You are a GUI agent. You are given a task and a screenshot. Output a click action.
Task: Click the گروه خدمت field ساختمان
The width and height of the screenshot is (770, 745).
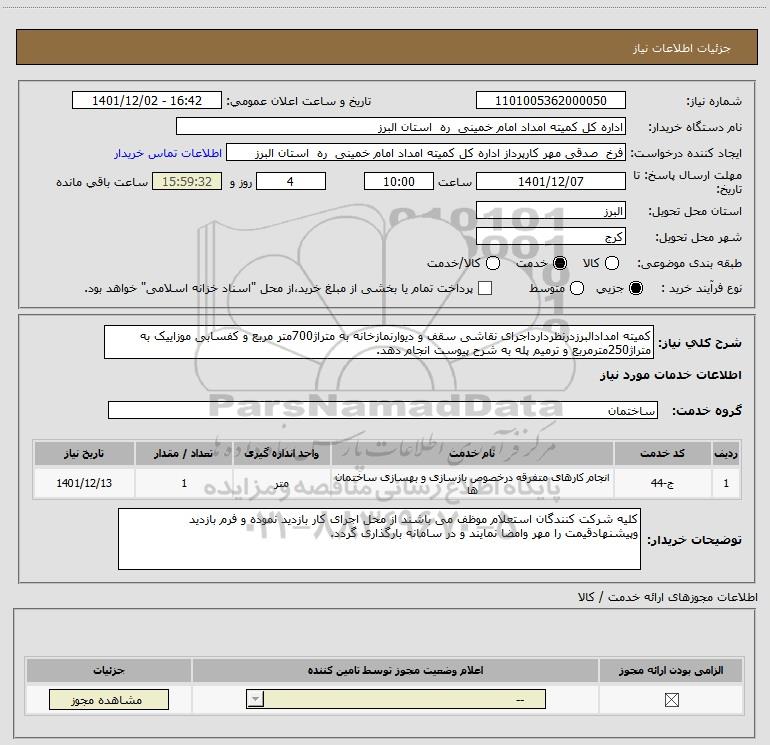coord(383,410)
